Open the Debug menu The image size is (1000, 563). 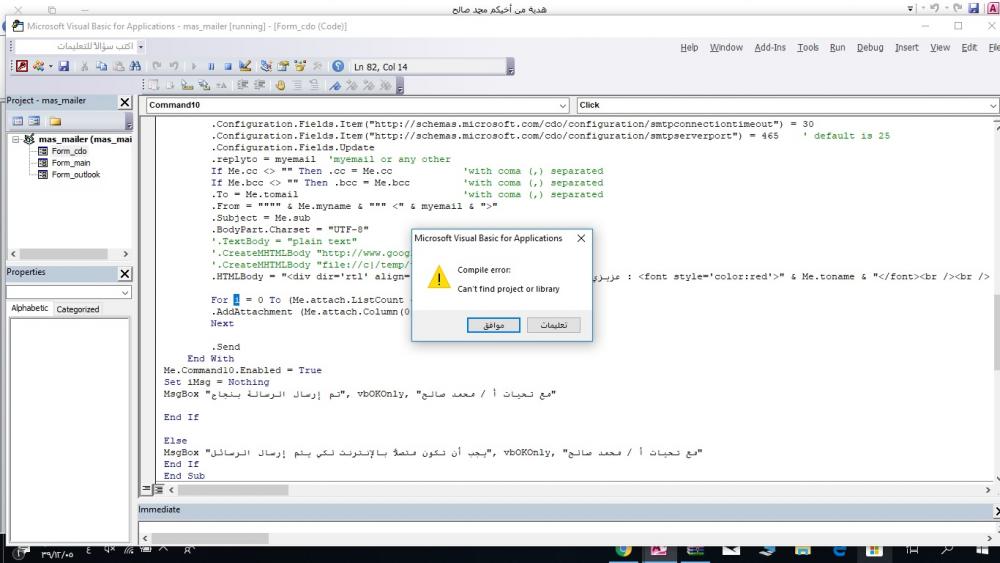(x=869, y=47)
